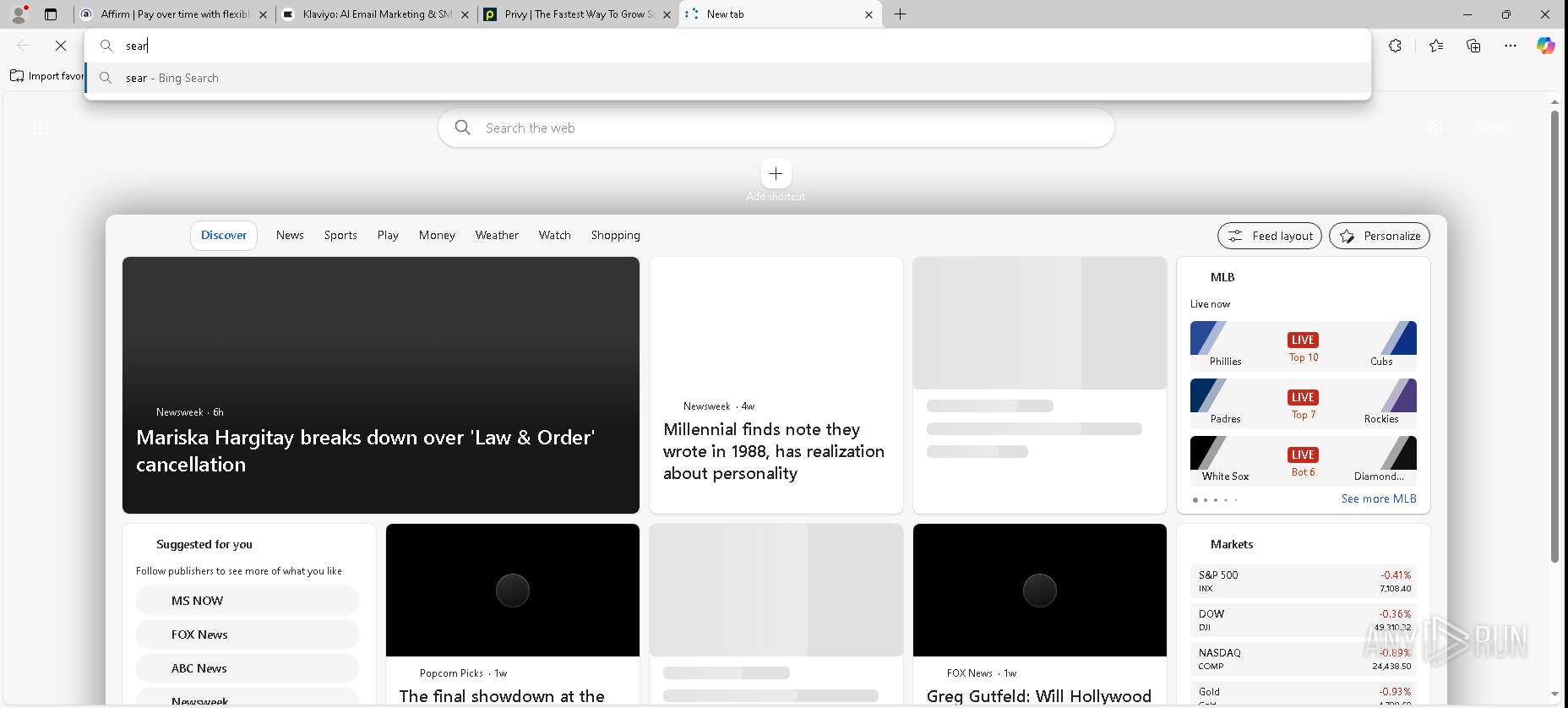
Task: Select the Shopping feed tab
Action: coord(616,235)
